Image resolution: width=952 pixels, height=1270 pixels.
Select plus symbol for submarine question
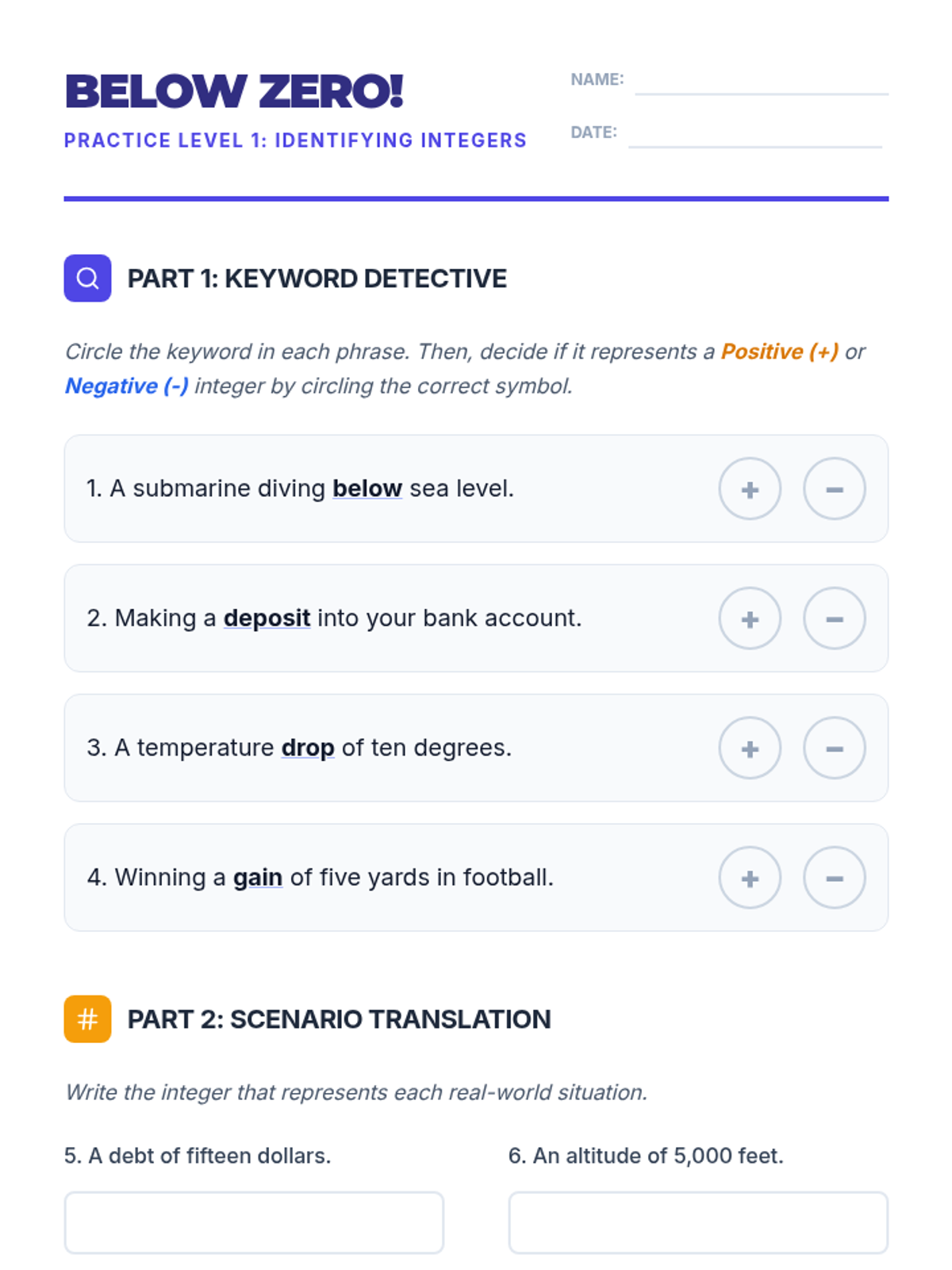[x=750, y=489]
